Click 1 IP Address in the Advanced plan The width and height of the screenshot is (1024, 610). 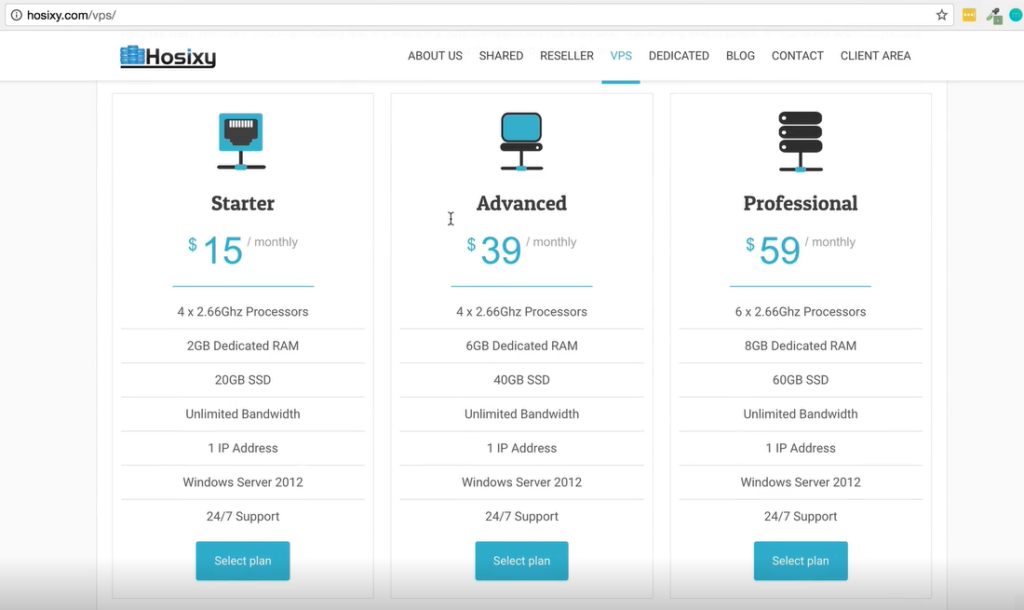pyautogui.click(x=522, y=449)
